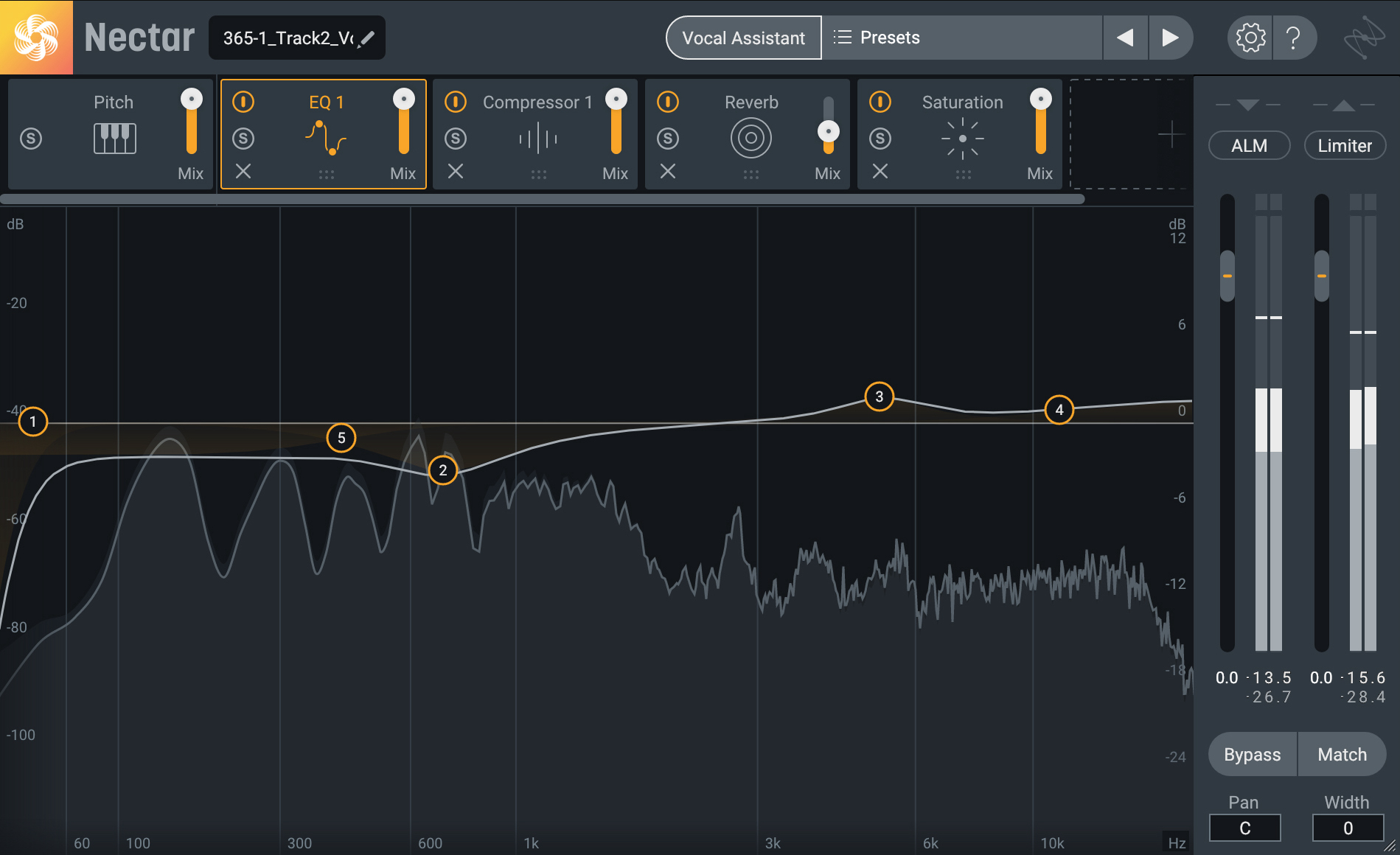The width and height of the screenshot is (1400, 855).
Task: Open the help question mark icon
Action: (x=1292, y=38)
